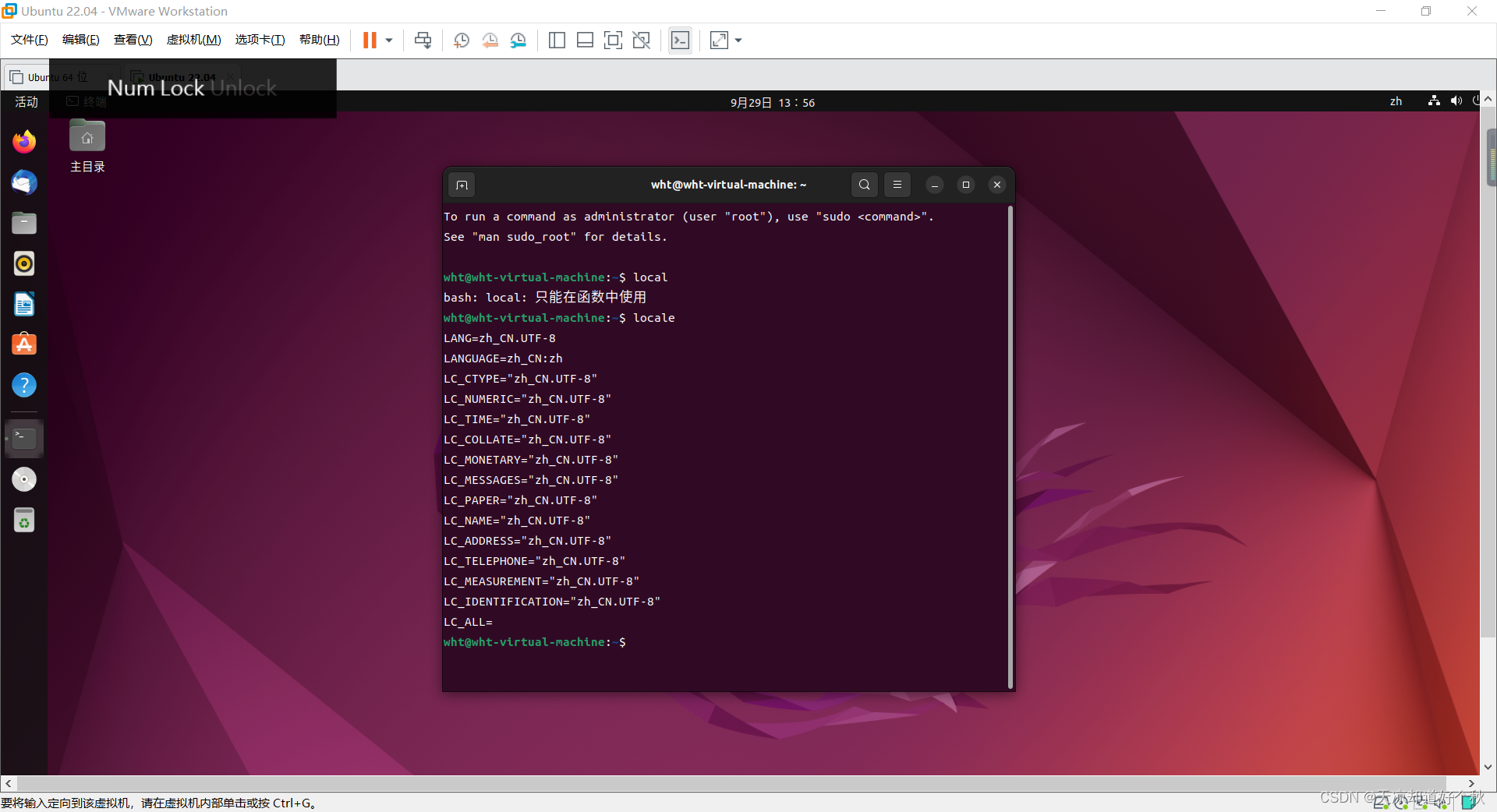Click the horizontal scrollbar right arrow
The width and height of the screenshot is (1497, 812).
tap(1471, 783)
